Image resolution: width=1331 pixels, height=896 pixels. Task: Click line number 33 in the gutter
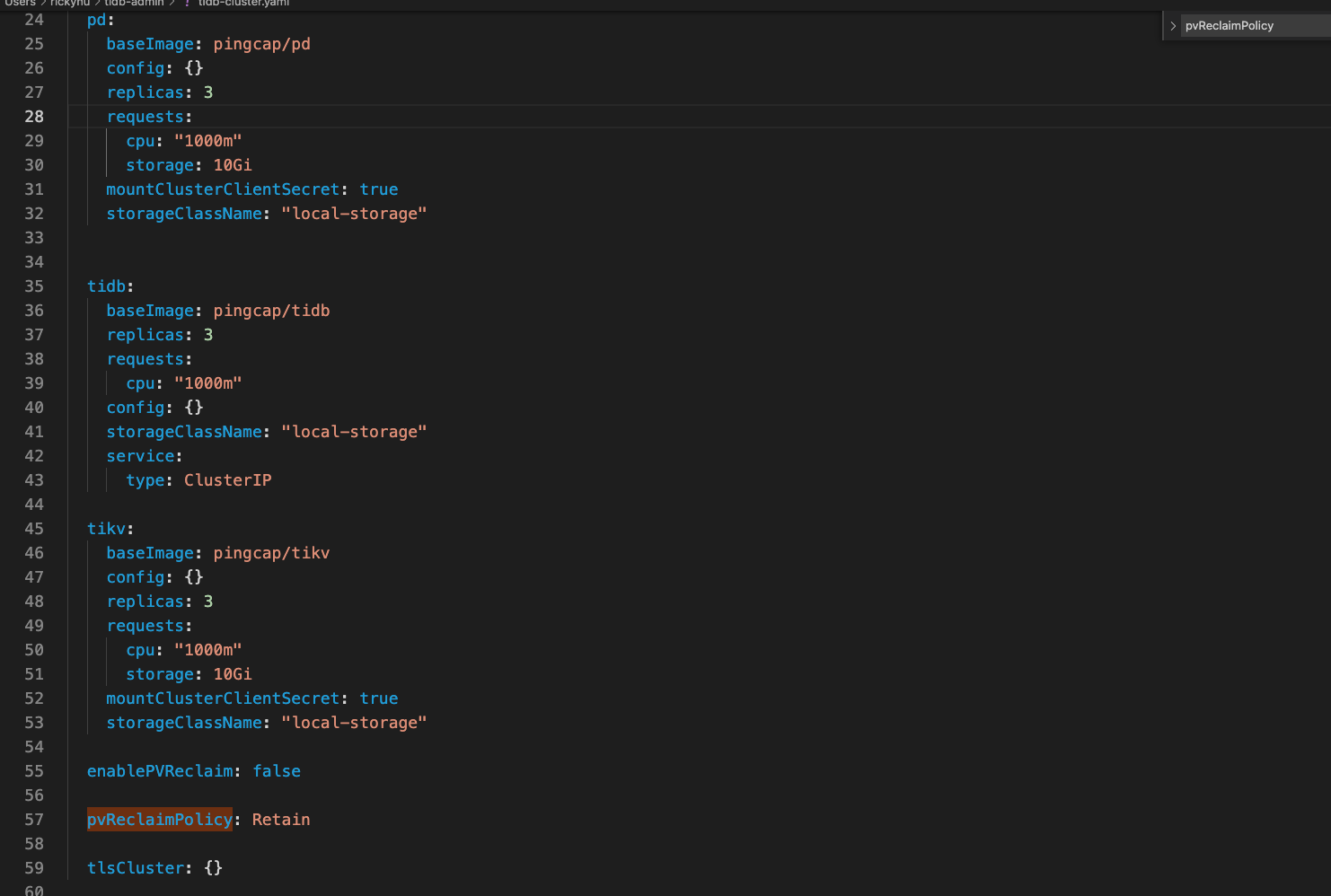pyautogui.click(x=34, y=238)
